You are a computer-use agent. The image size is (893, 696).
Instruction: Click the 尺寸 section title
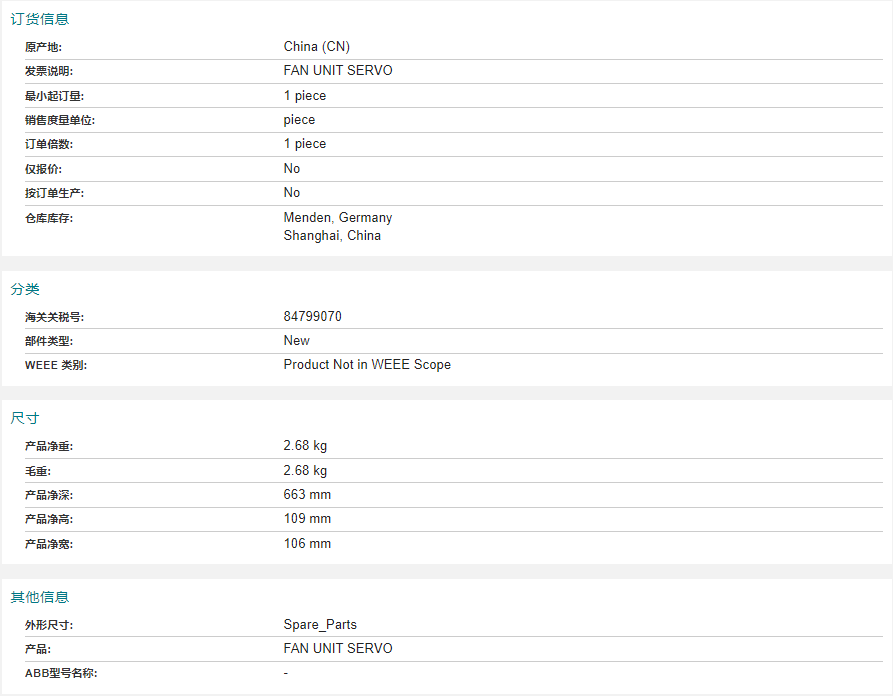24,417
